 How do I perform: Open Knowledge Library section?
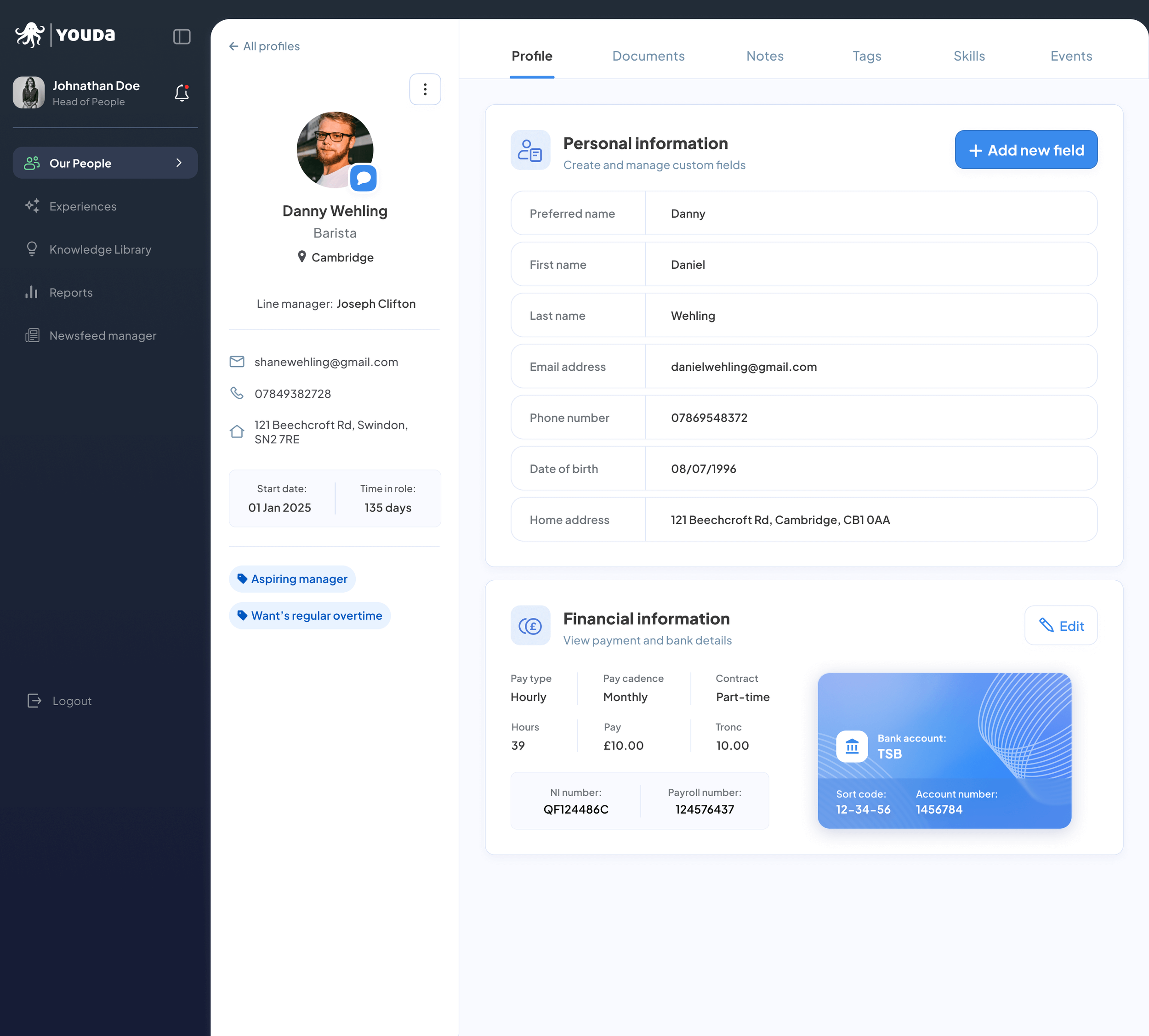[100, 249]
